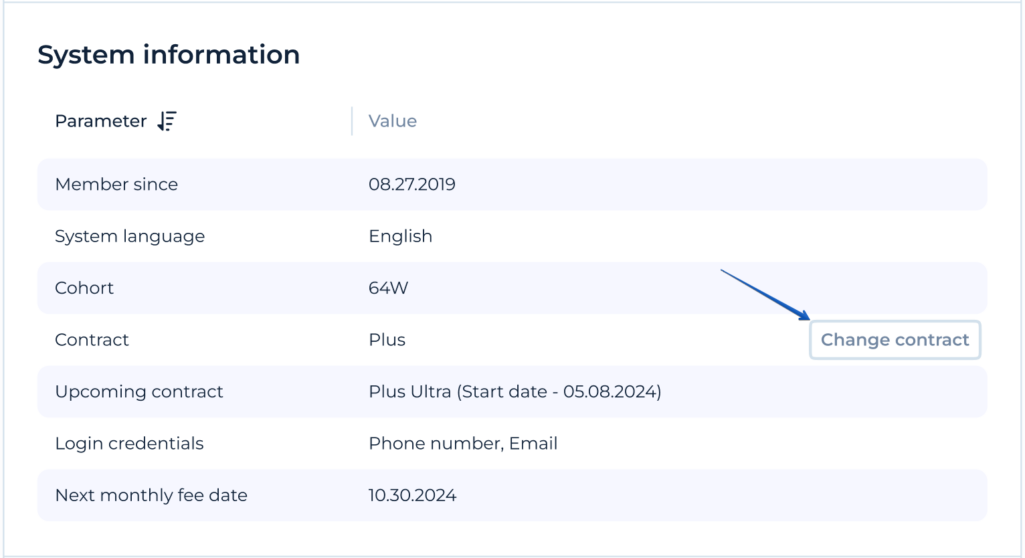
Task: Click the divider between Parameter and Value headers
Action: click(x=352, y=121)
